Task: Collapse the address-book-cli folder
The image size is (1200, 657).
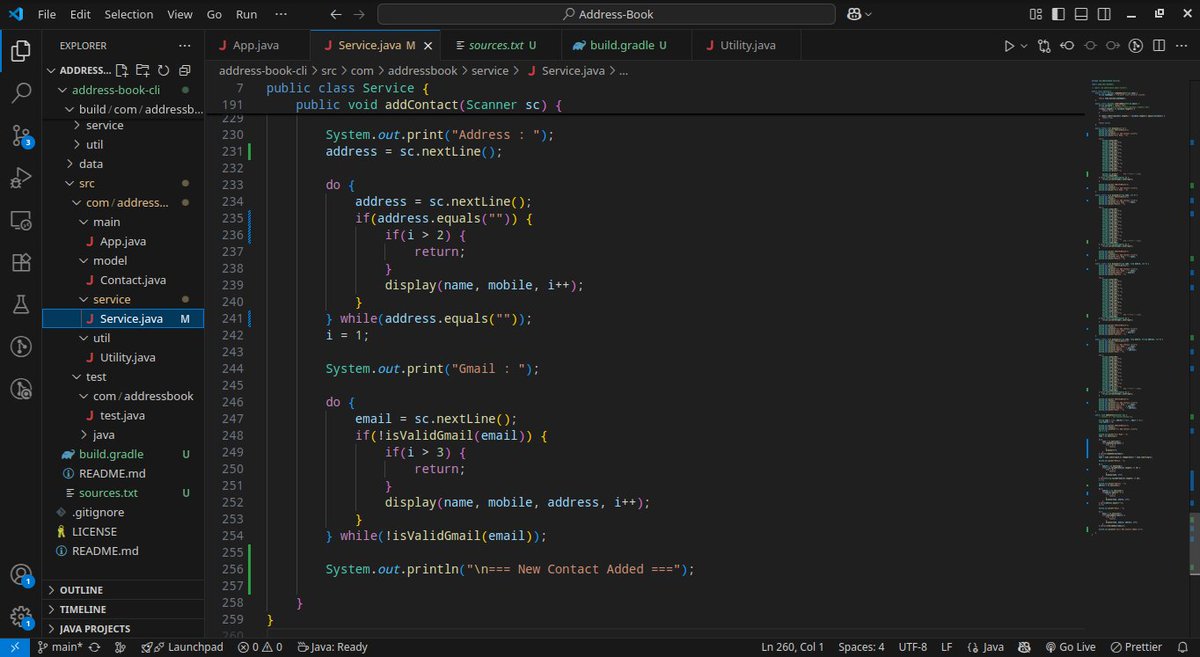Action: 122,90
